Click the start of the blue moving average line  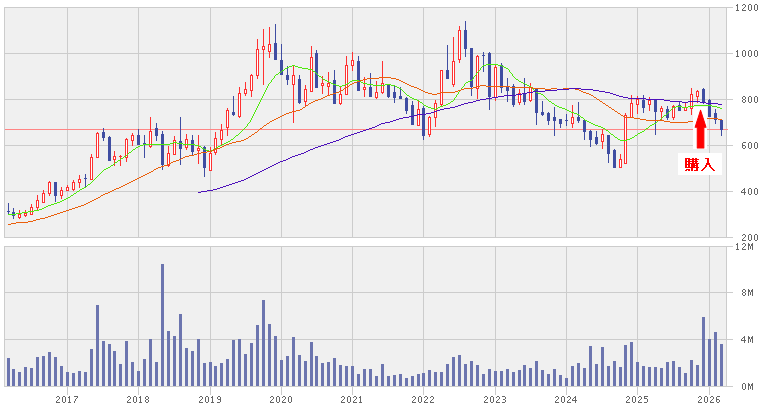coord(200,191)
